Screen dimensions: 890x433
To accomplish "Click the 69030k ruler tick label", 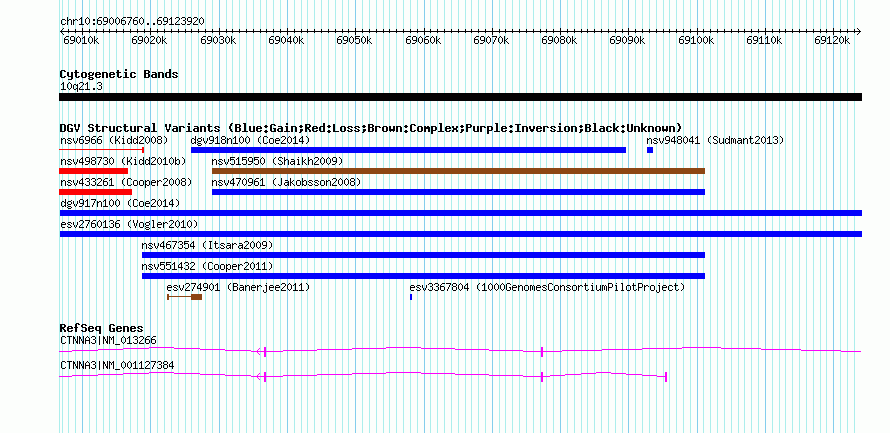I will pyautogui.click(x=218, y=40).
